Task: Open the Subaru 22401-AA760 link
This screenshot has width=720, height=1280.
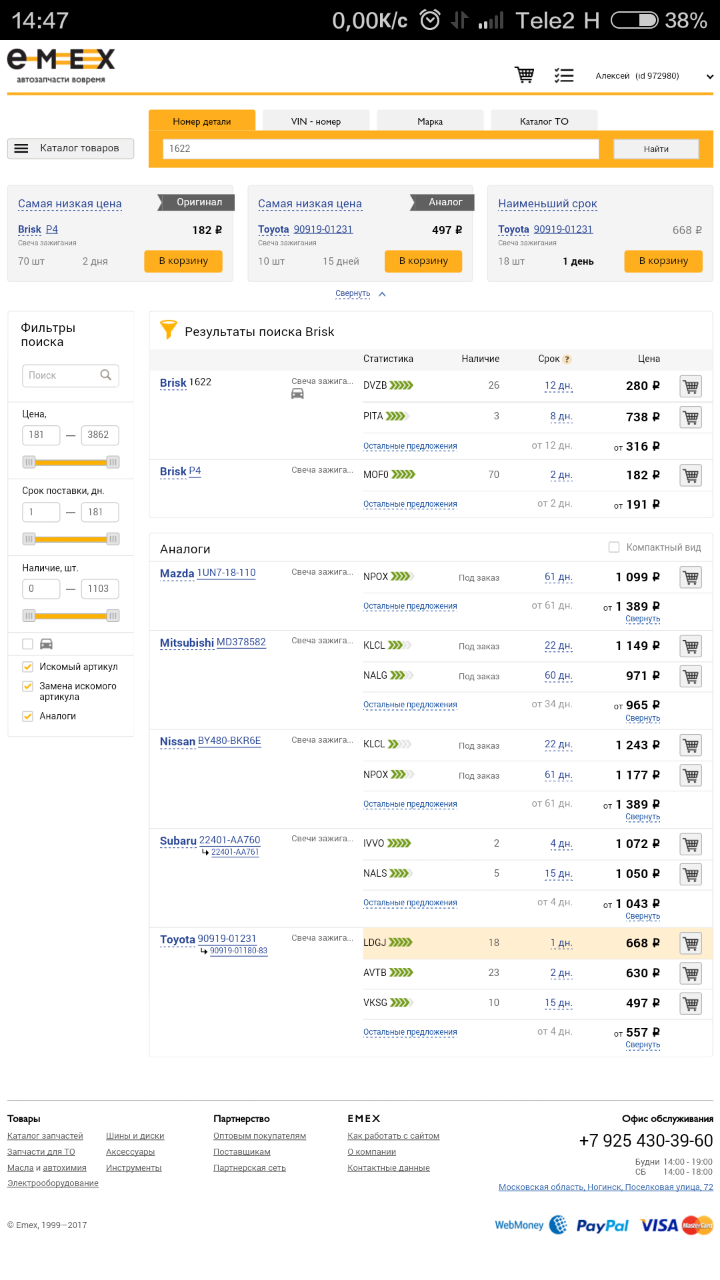Action: [229, 840]
